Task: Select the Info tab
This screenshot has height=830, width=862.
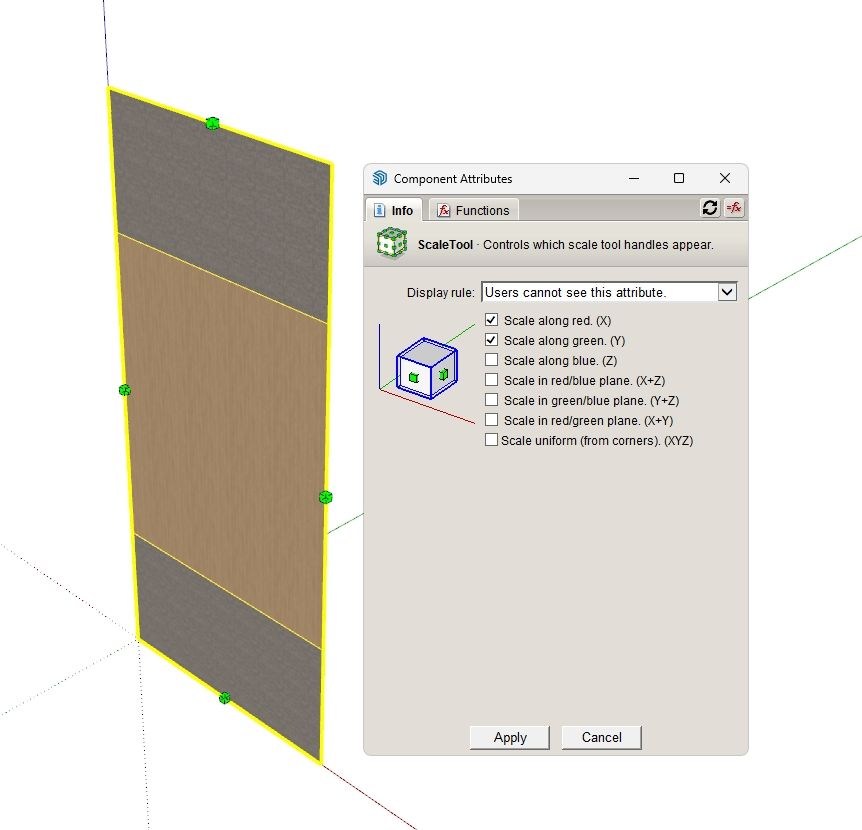Action: tap(393, 210)
